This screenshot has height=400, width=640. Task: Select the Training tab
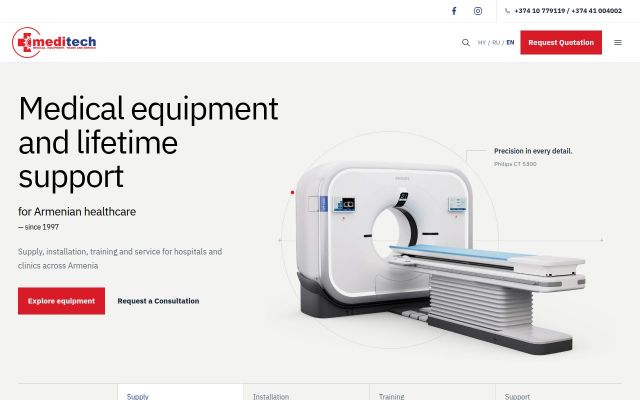tap(432, 393)
